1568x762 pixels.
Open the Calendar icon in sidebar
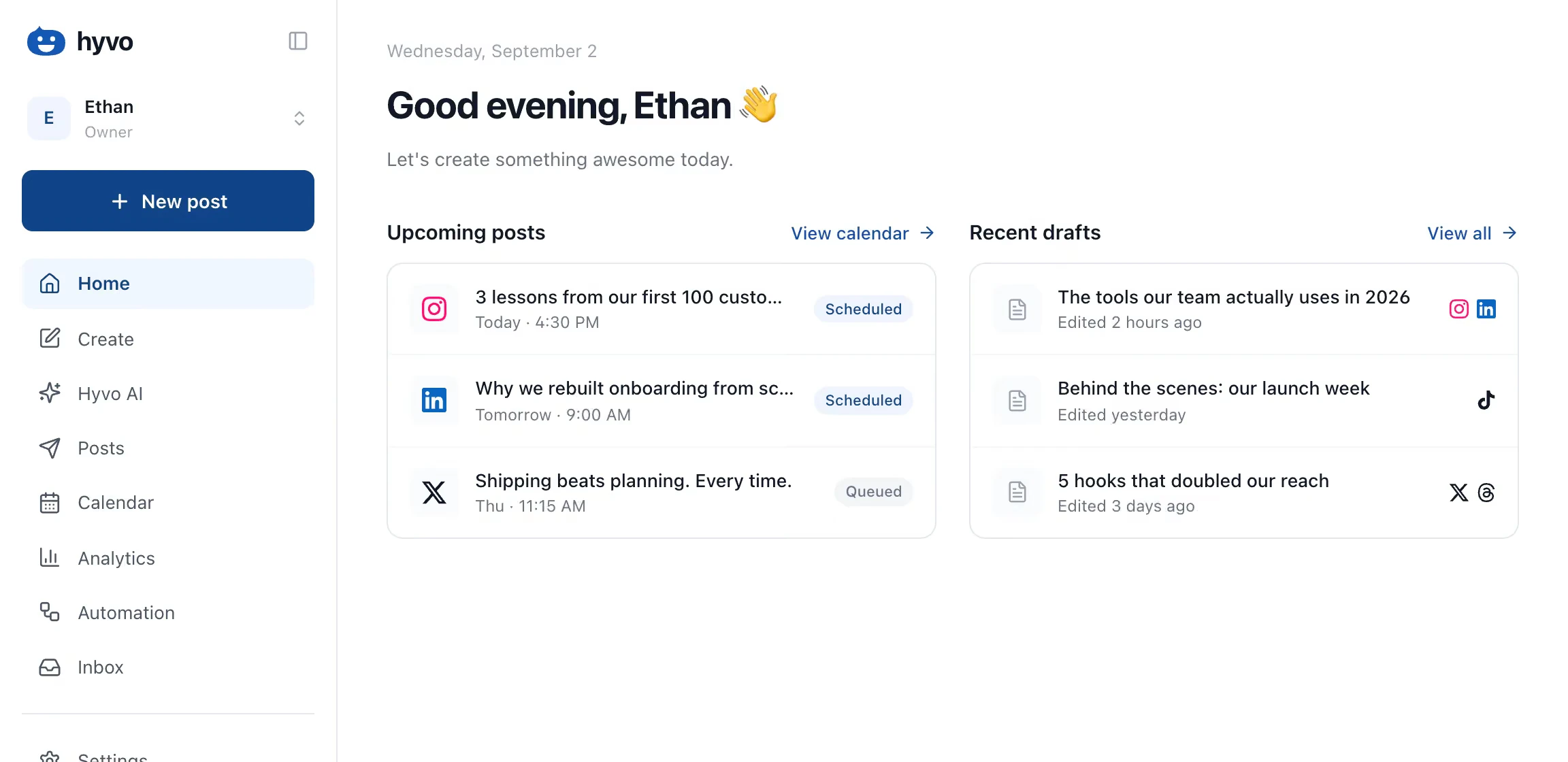coord(50,503)
